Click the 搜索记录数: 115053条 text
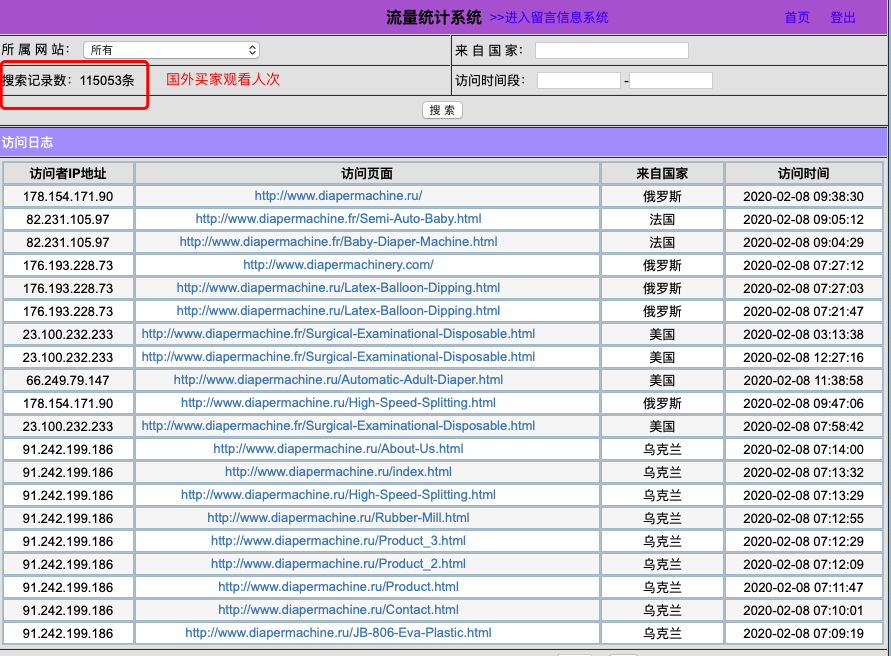Viewport: 891px width, 656px height. [x=68, y=80]
